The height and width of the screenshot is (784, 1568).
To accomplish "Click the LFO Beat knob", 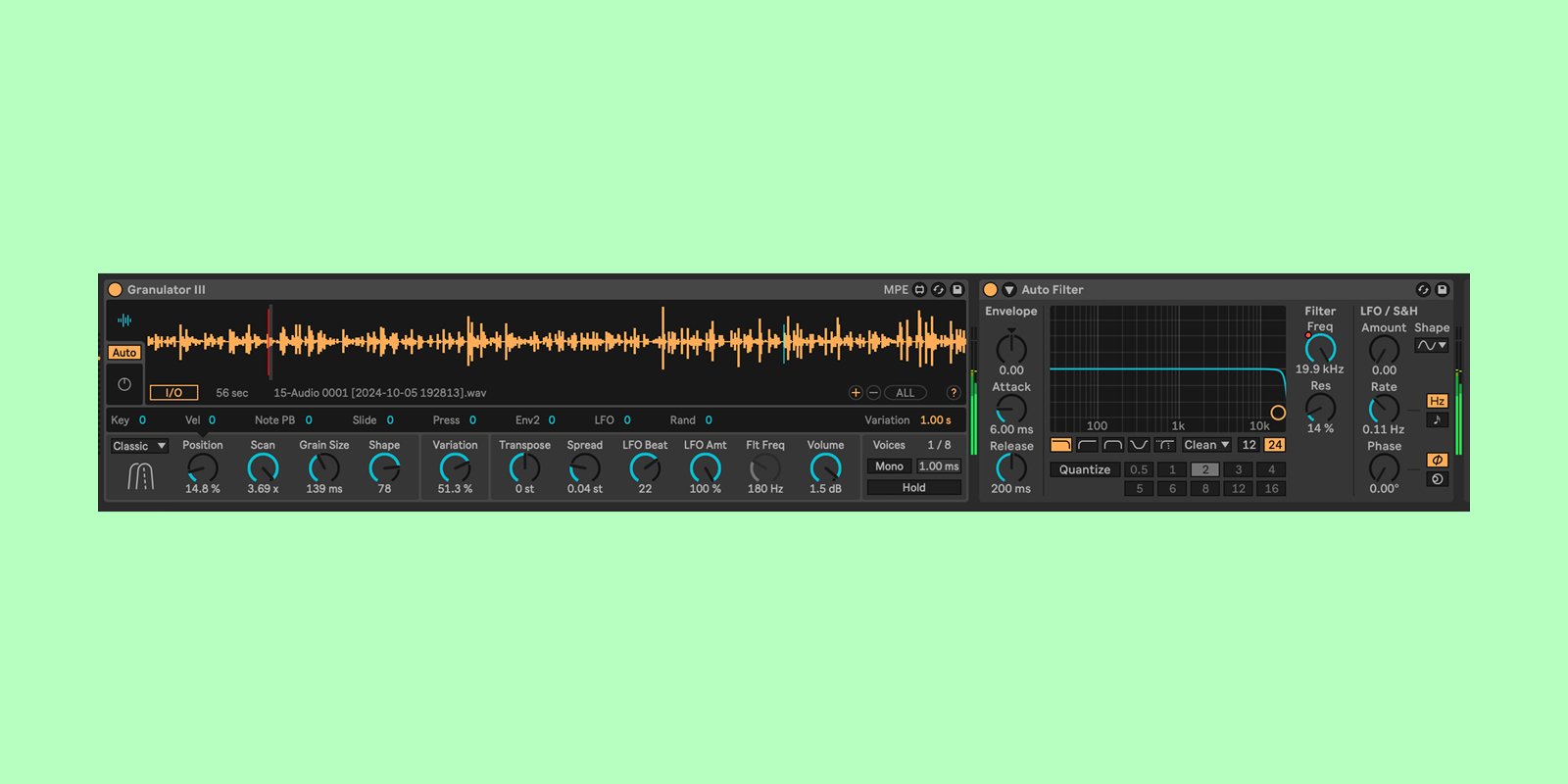I will pos(645,467).
